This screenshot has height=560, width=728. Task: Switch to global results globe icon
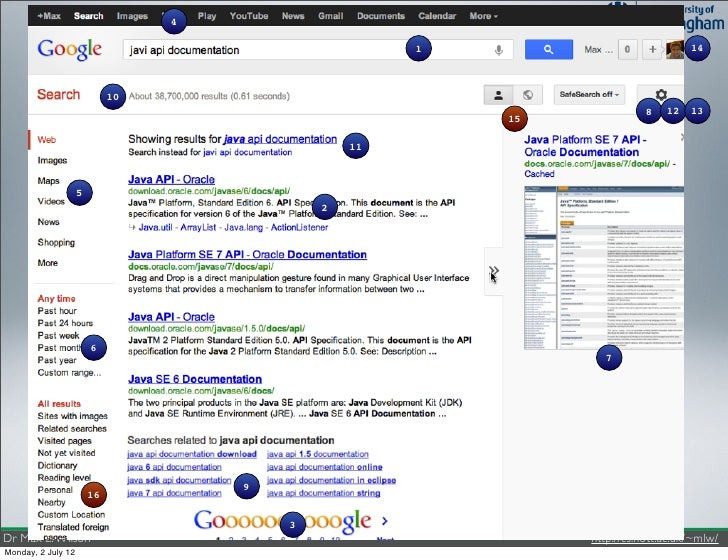tap(528, 95)
